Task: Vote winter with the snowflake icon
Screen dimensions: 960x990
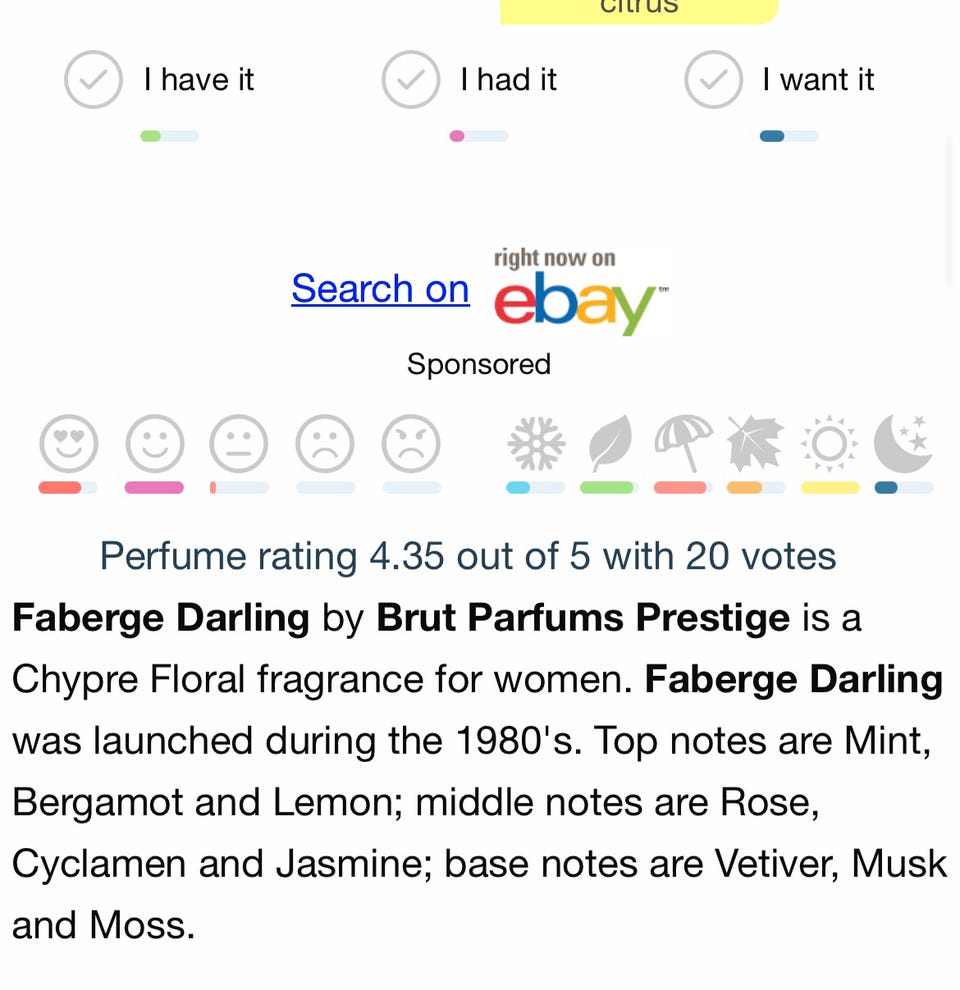Action: [535, 444]
